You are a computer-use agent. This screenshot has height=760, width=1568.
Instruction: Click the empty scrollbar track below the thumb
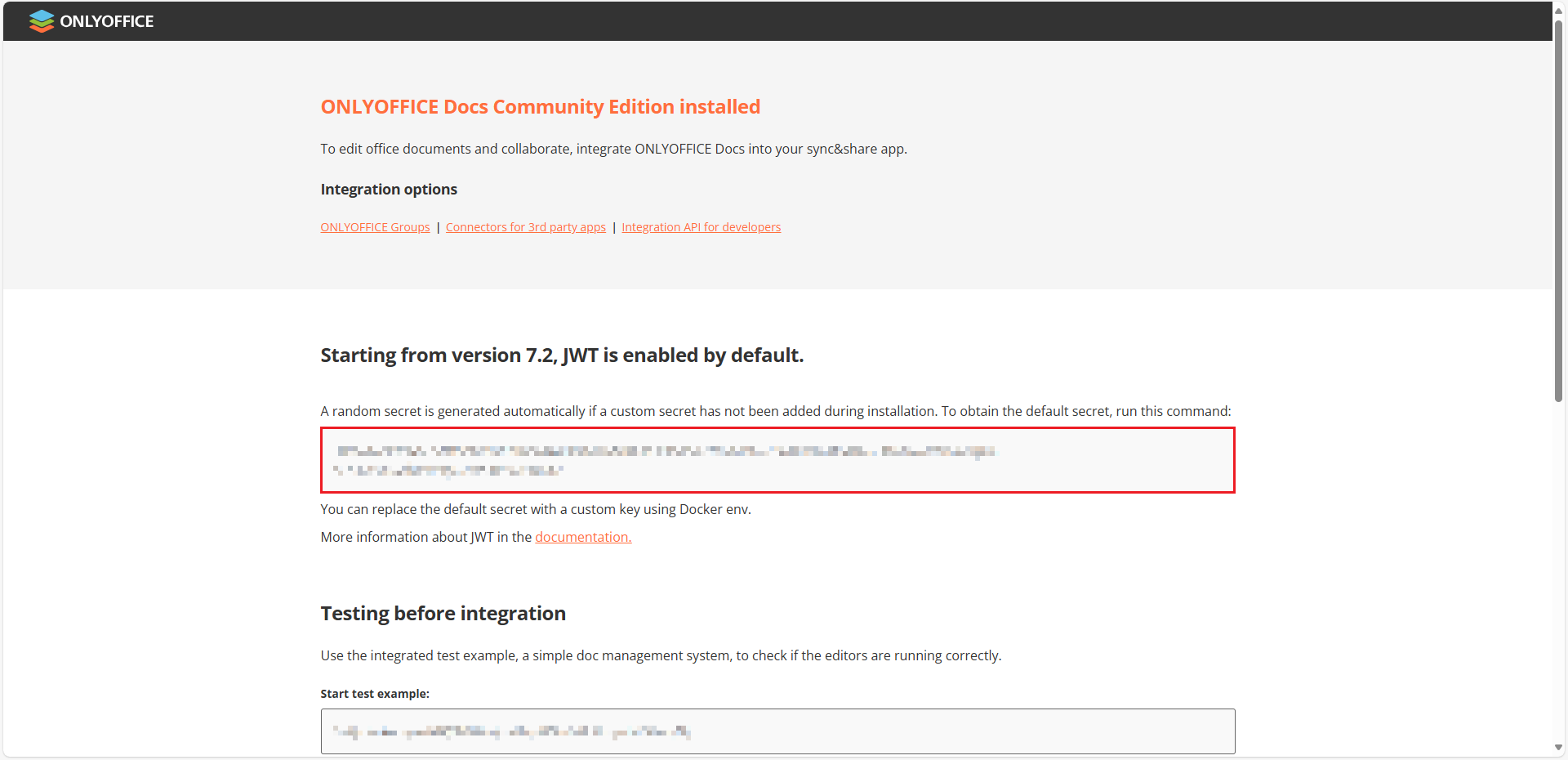coord(1558,572)
